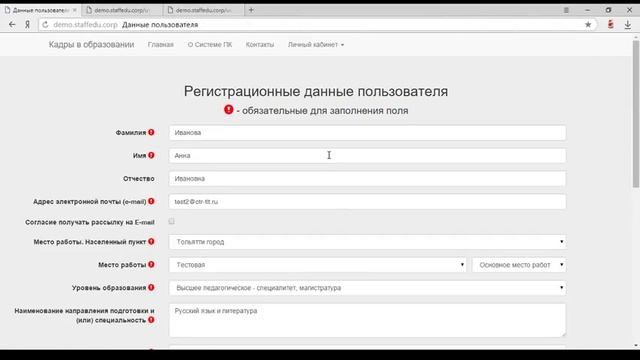The height and width of the screenshot is (360, 640).
Task: Click the page vertical scrollbar thumb
Action: 636,113
